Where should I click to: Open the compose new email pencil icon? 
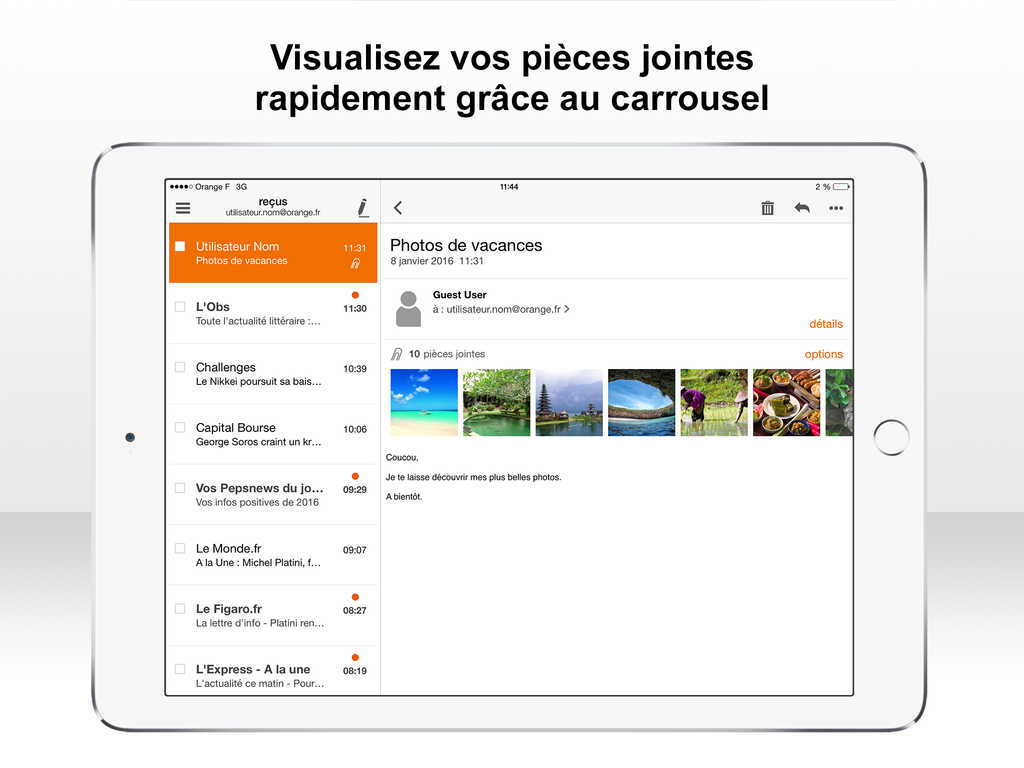tap(363, 207)
